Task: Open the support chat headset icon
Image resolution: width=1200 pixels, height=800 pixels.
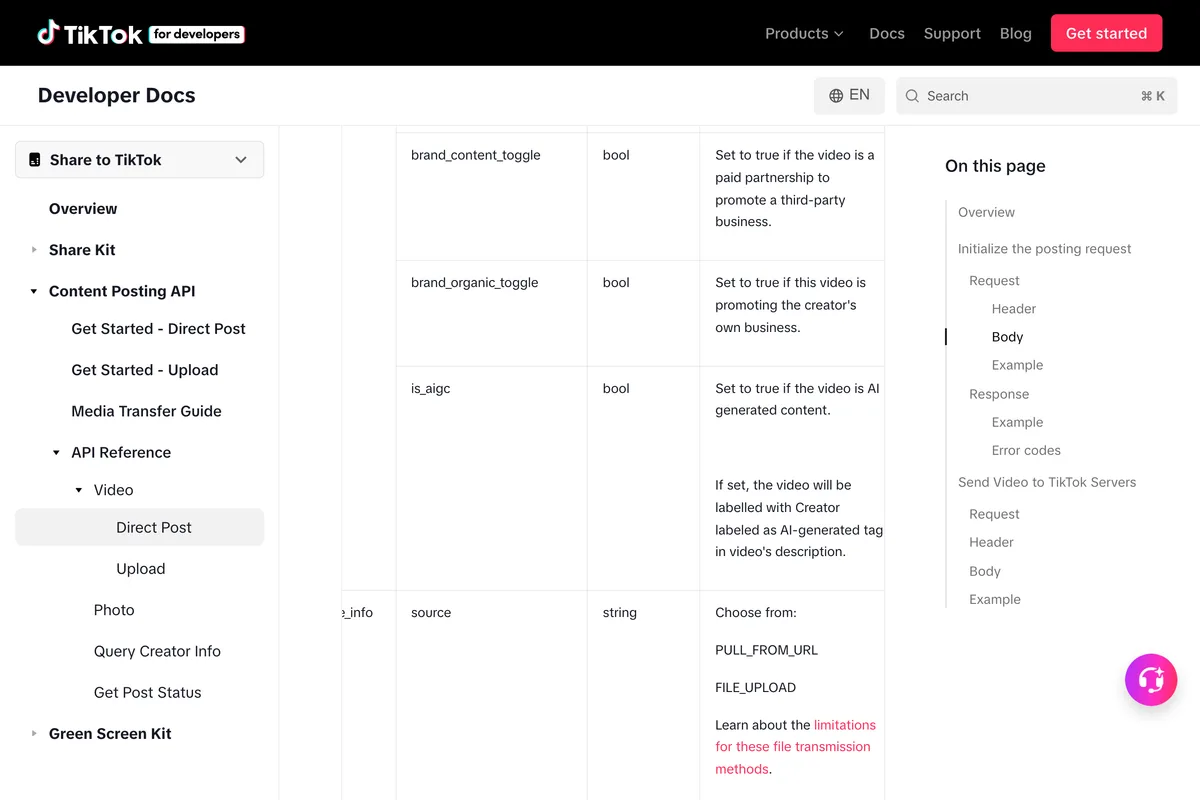Action: [x=1151, y=680]
